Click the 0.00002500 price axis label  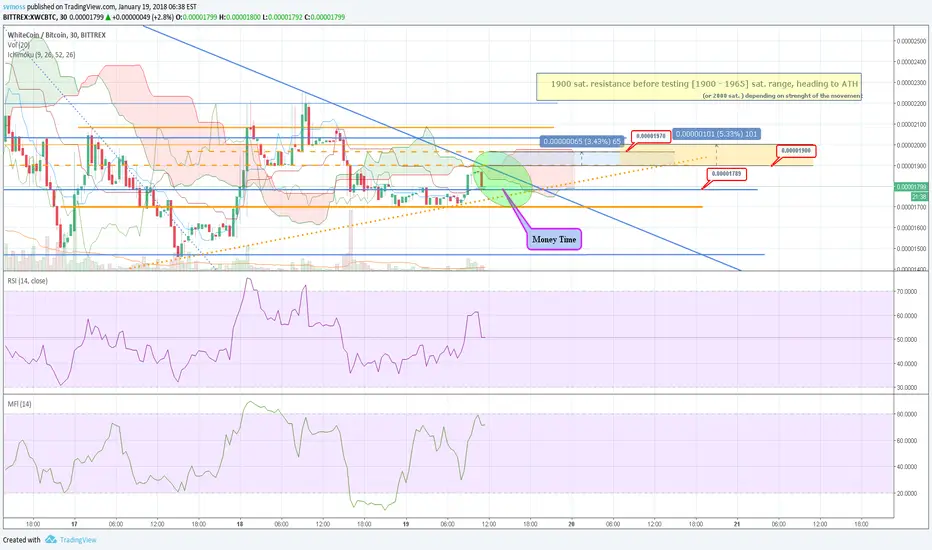[911, 41]
